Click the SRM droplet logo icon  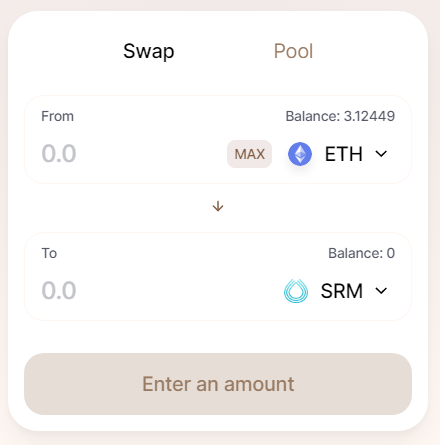pyautogui.click(x=296, y=291)
